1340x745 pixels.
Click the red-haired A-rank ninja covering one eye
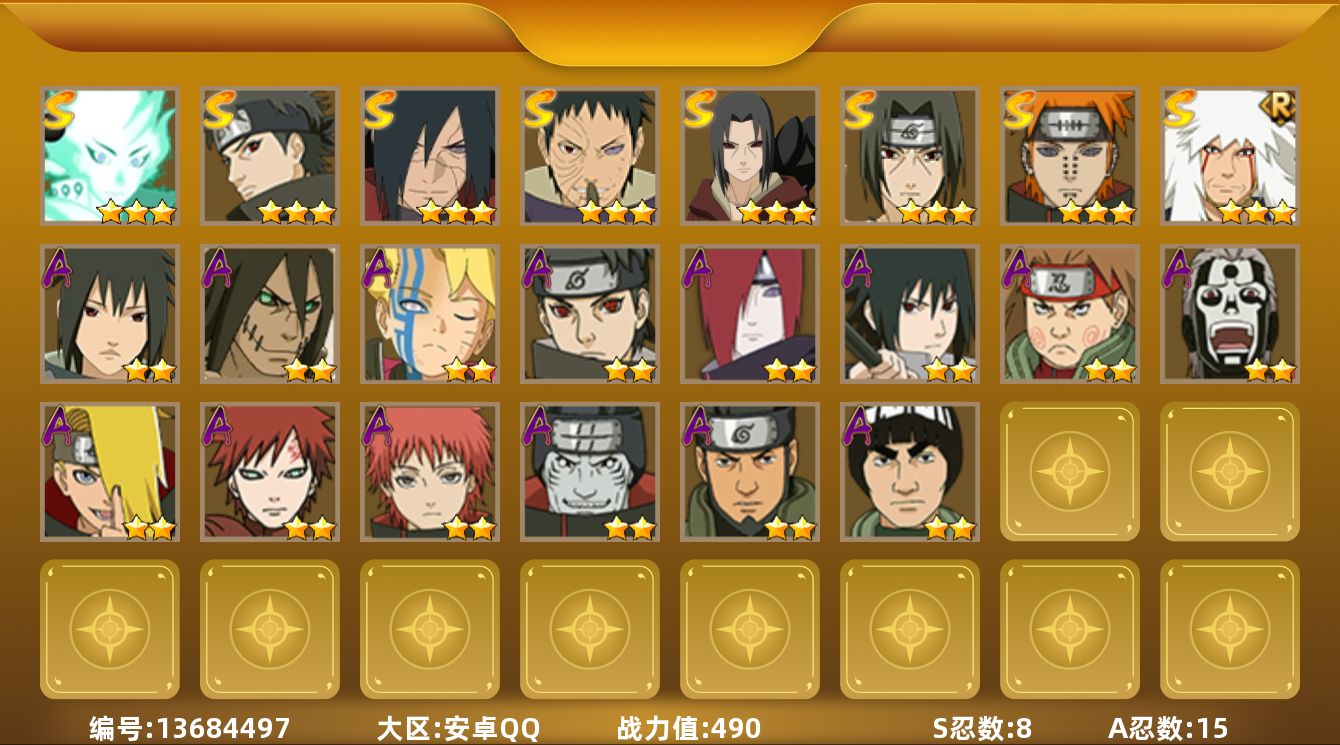pos(750,314)
